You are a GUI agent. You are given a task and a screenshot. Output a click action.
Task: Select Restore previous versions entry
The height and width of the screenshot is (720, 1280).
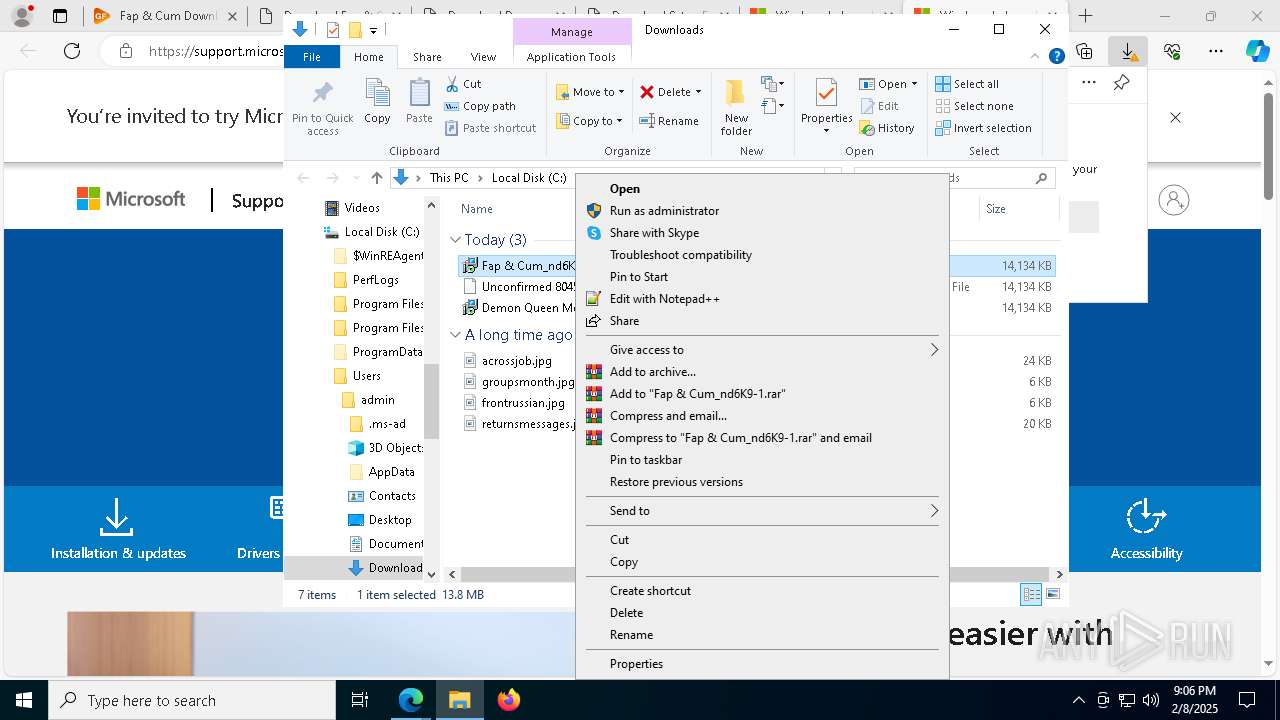point(760,482)
